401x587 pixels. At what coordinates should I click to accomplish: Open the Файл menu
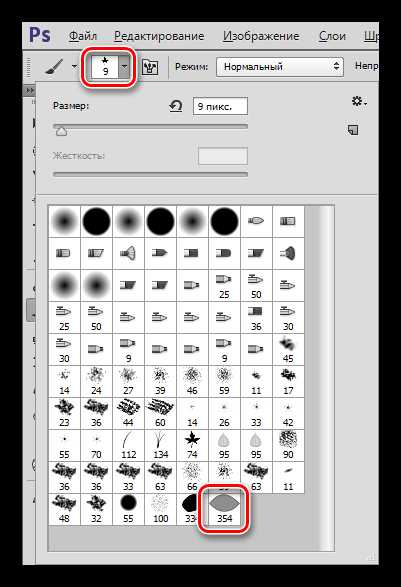click(x=83, y=36)
